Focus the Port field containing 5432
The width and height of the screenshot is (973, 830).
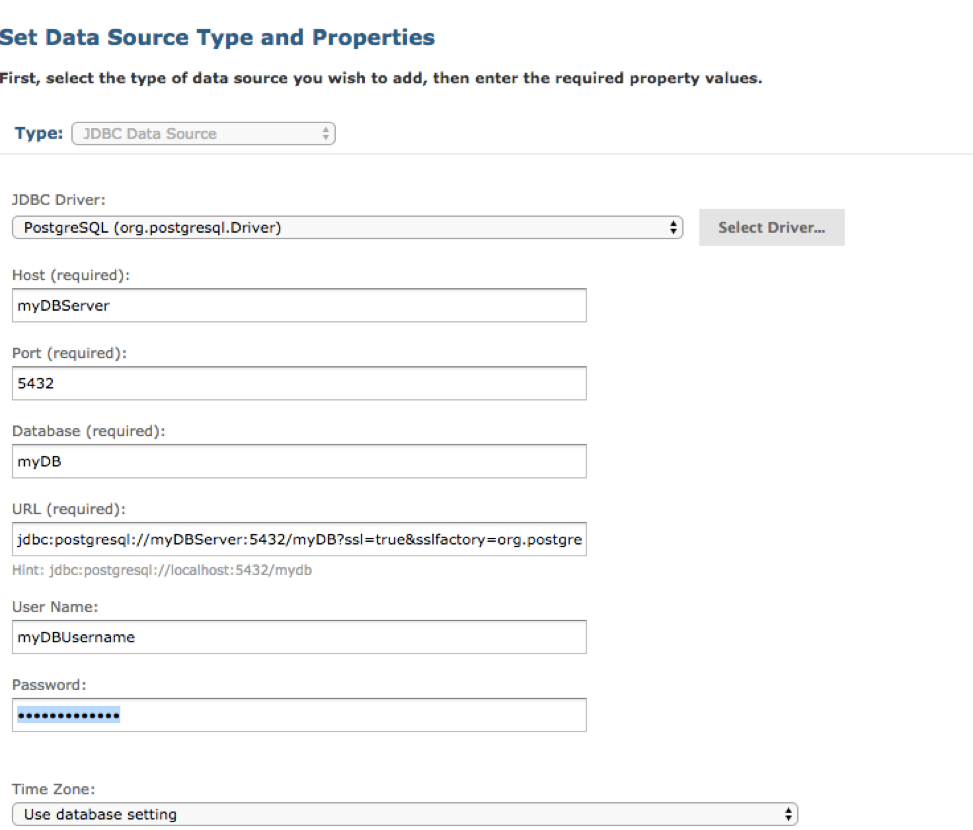pos(299,383)
